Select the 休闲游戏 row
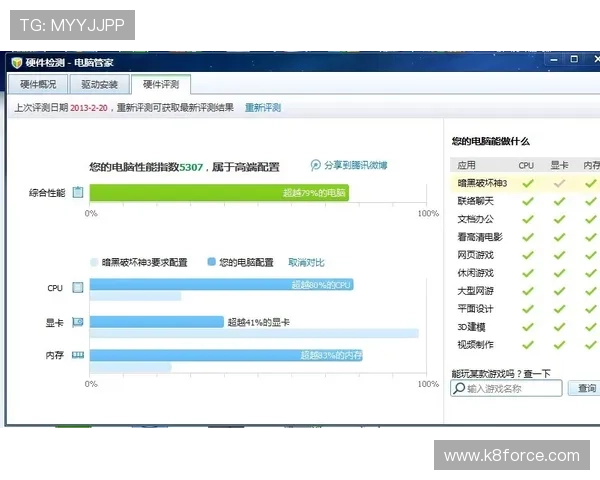The image size is (600, 480). [x=525, y=273]
